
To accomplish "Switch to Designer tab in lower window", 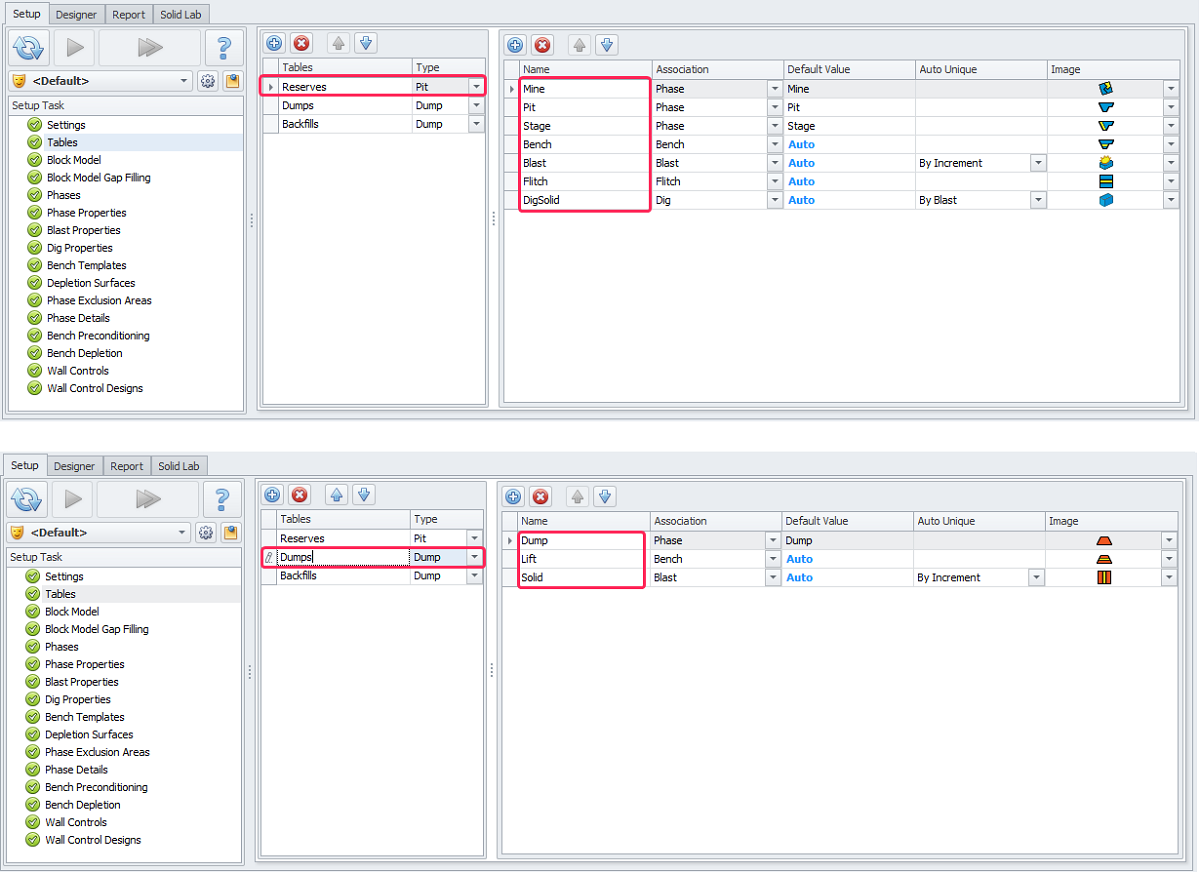I will click(75, 466).
